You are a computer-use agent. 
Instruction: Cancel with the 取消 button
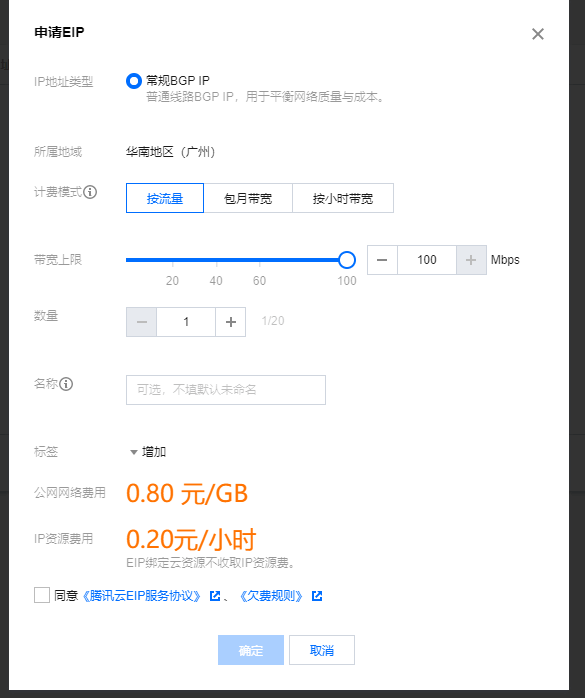tap(322, 650)
